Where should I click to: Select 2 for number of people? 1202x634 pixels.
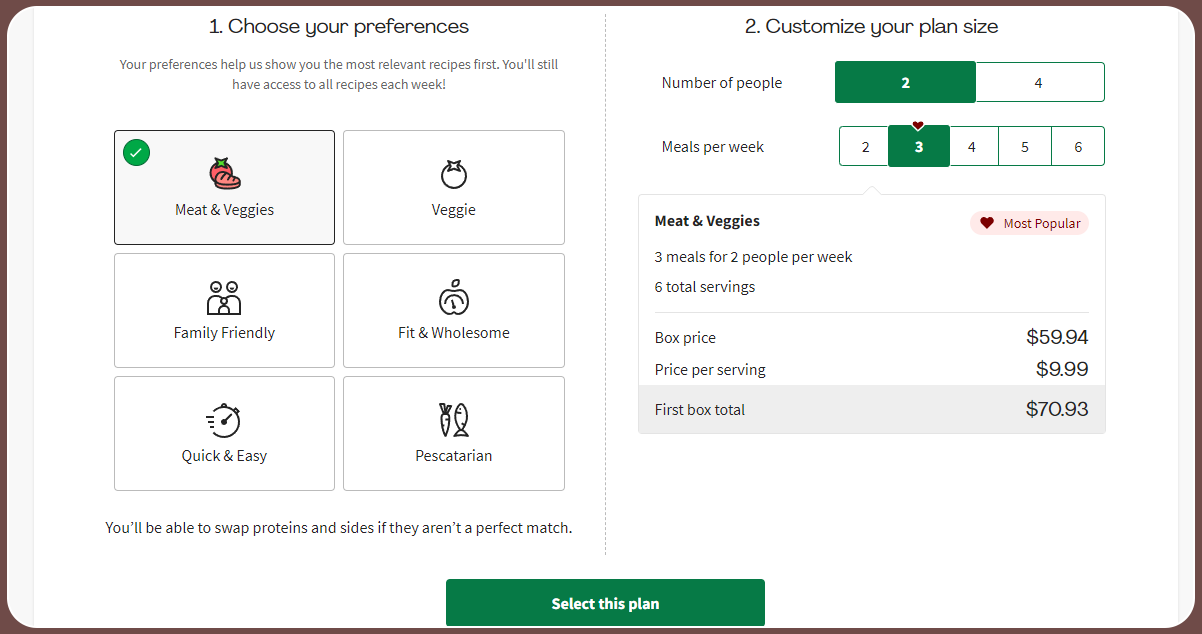tap(905, 83)
